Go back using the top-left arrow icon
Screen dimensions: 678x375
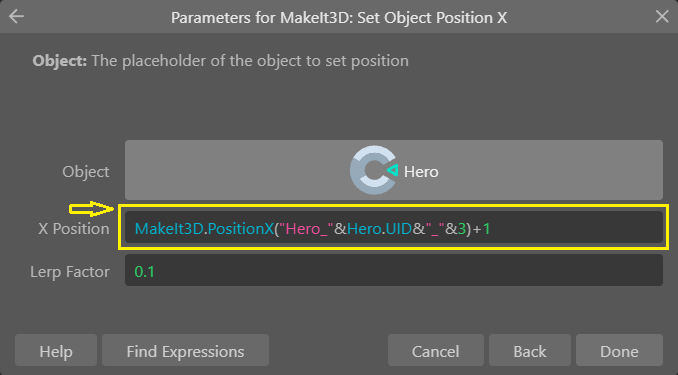[16, 16]
